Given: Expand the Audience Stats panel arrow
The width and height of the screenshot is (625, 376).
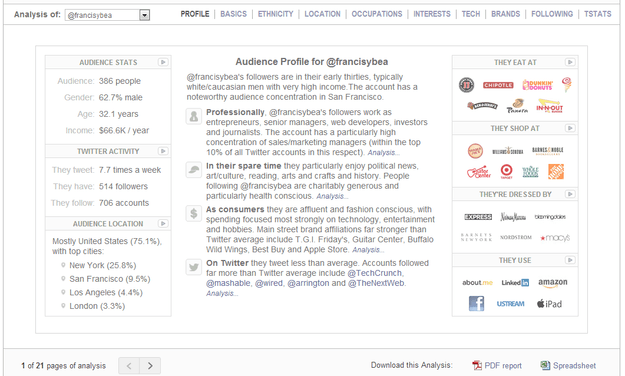Looking at the screenshot, I should pyautogui.click(x=163, y=62).
